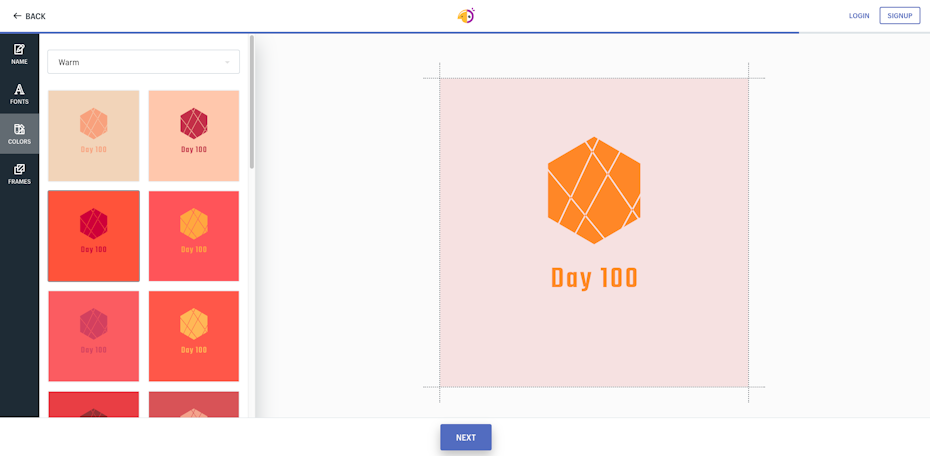
Task: Select the orange-red swatch with yellow-orange hexagon
Action: pyautogui.click(x=194, y=336)
